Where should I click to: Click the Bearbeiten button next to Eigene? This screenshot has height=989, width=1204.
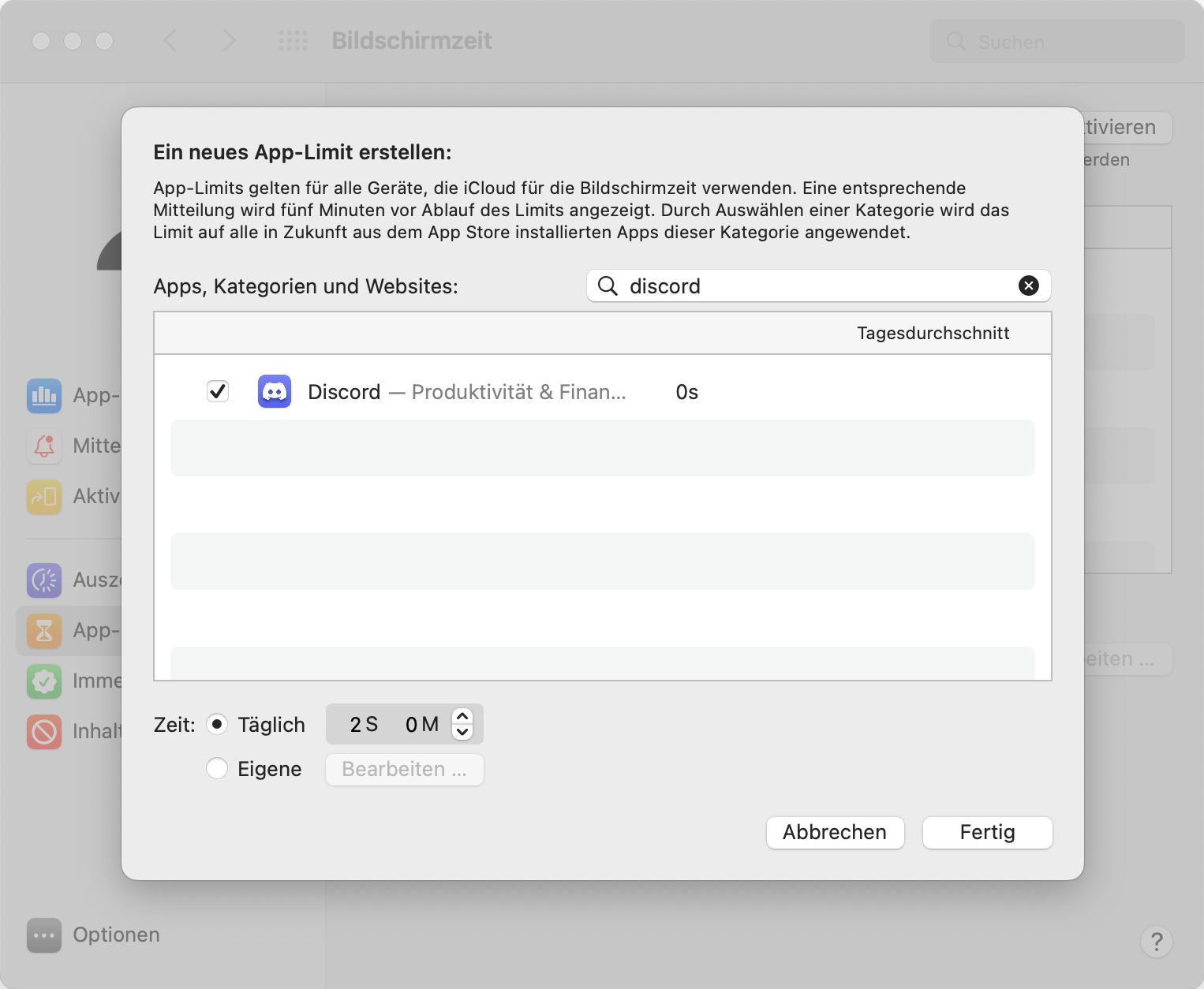pyautogui.click(x=405, y=769)
